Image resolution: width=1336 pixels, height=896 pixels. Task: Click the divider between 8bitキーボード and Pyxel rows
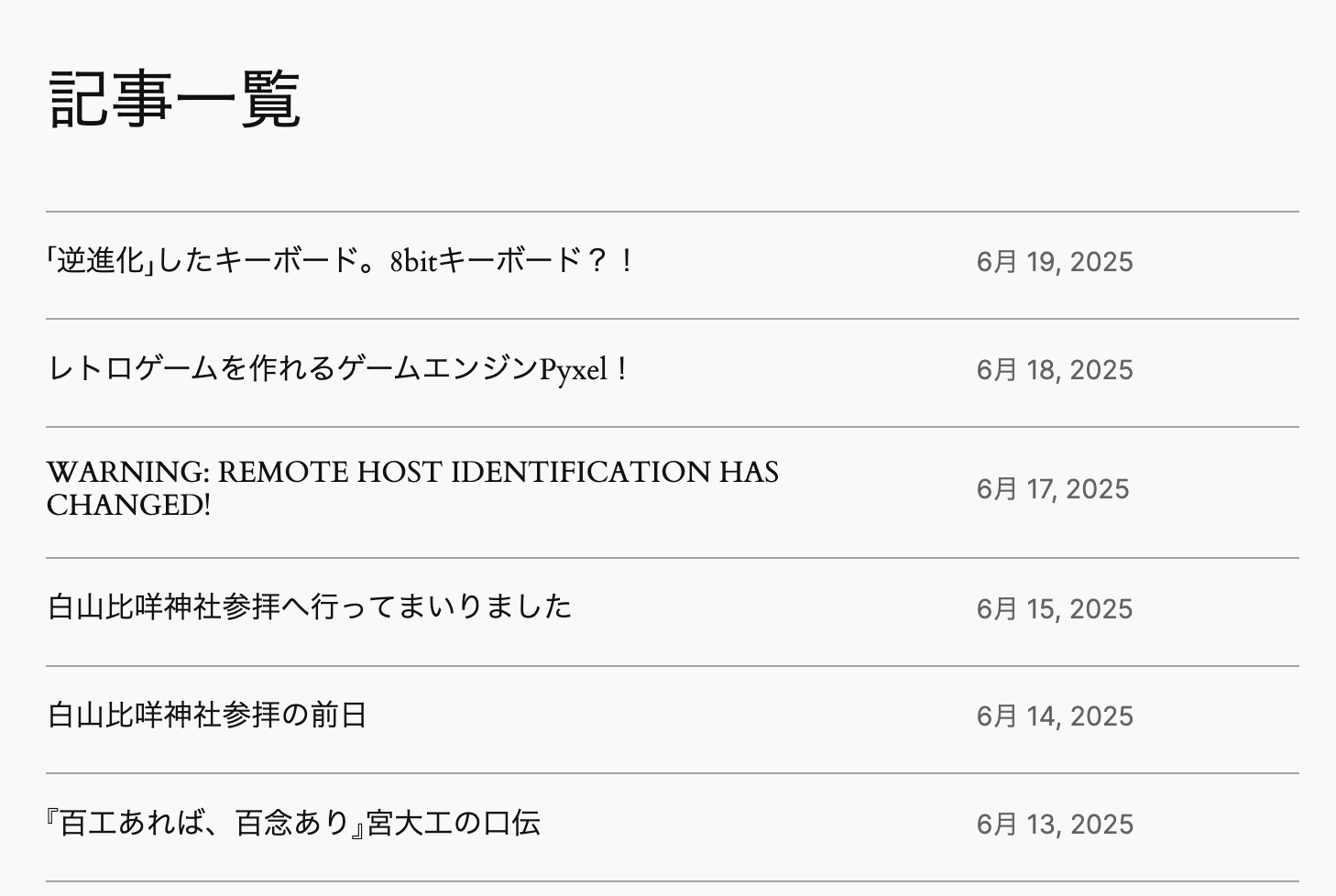672,319
